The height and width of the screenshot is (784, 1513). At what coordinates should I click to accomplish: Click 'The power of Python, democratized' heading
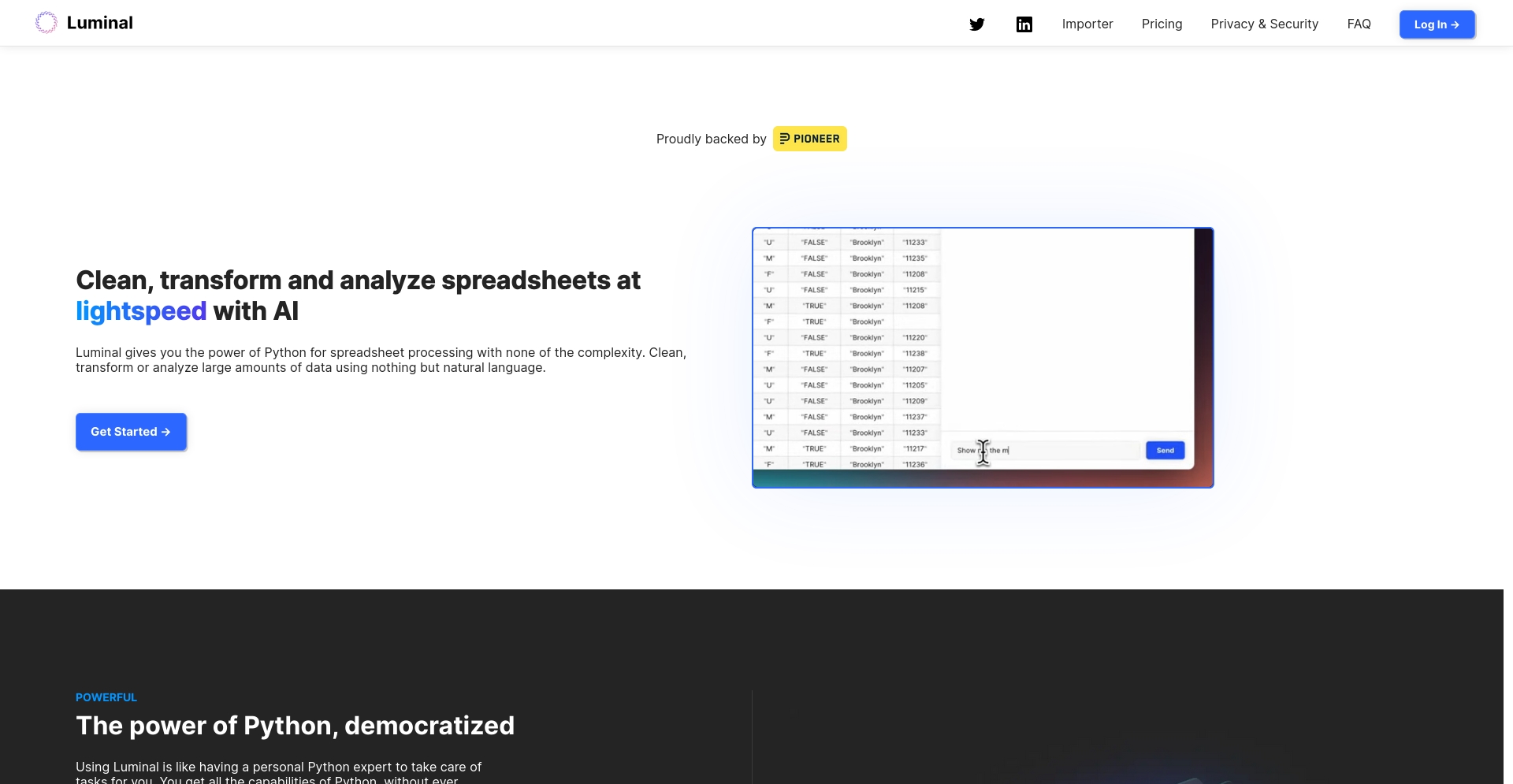[295, 726]
